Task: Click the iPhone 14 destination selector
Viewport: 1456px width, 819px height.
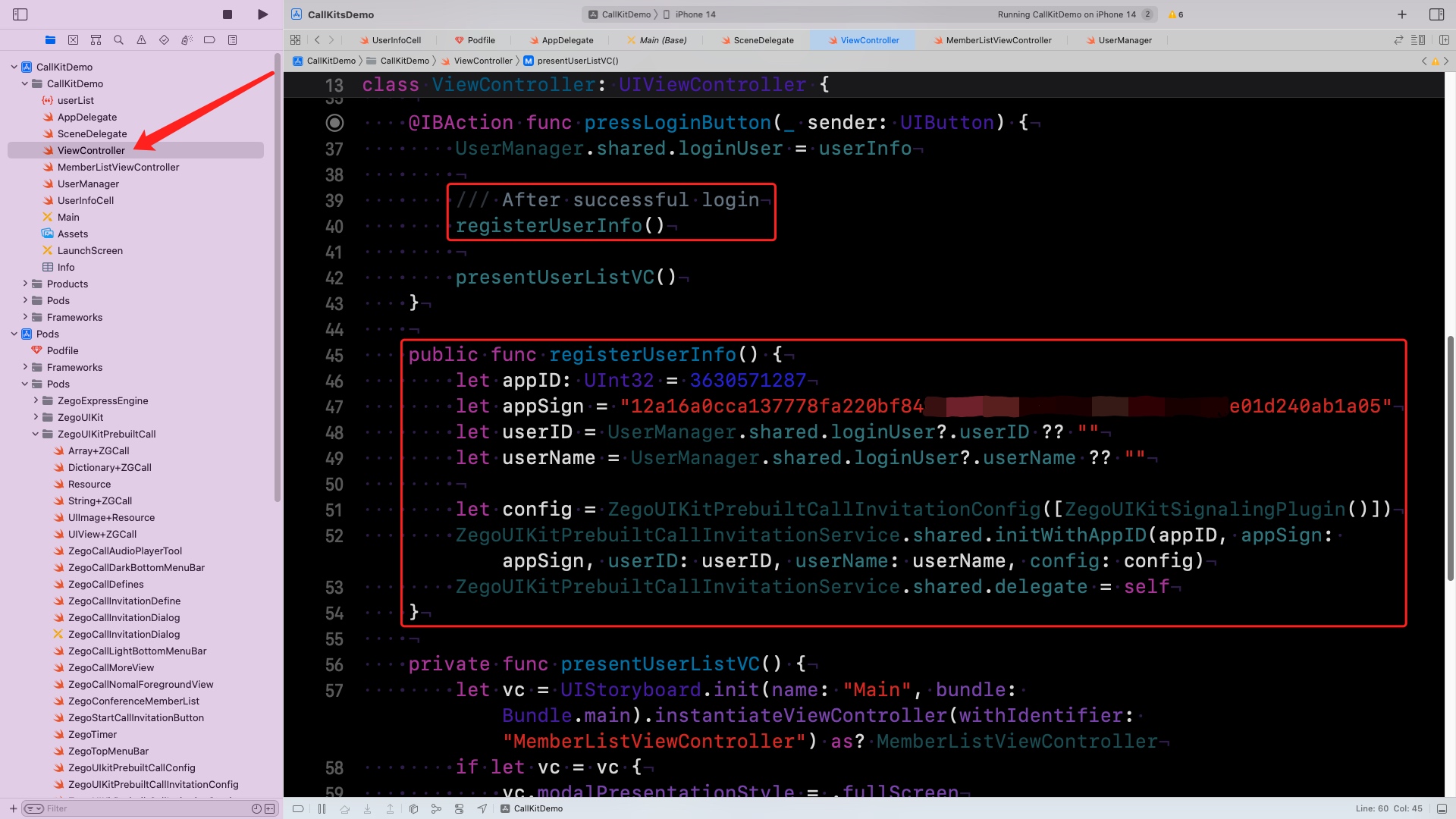Action: point(690,14)
